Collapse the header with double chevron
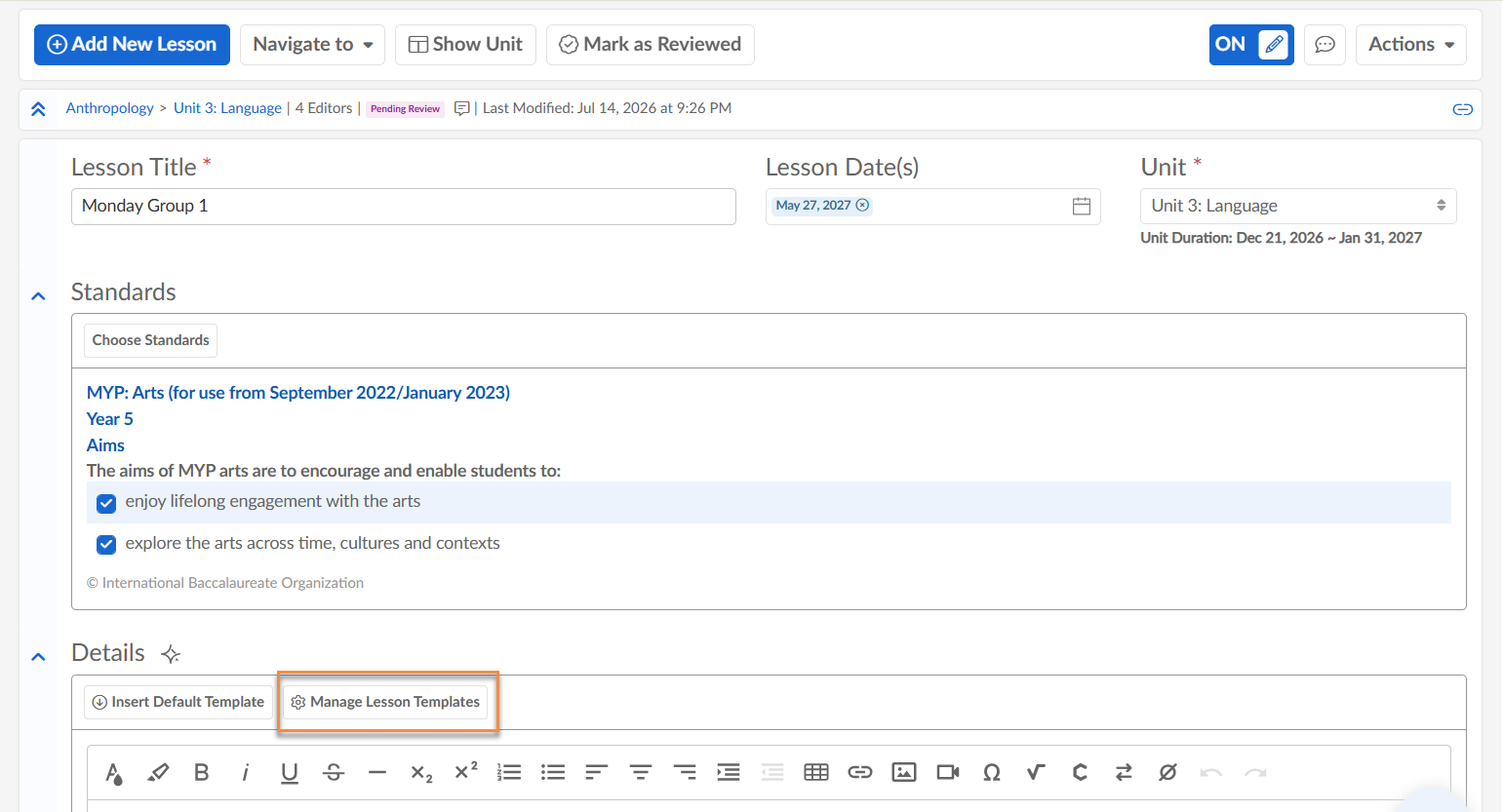This screenshot has height=812, width=1503. pyautogui.click(x=38, y=109)
